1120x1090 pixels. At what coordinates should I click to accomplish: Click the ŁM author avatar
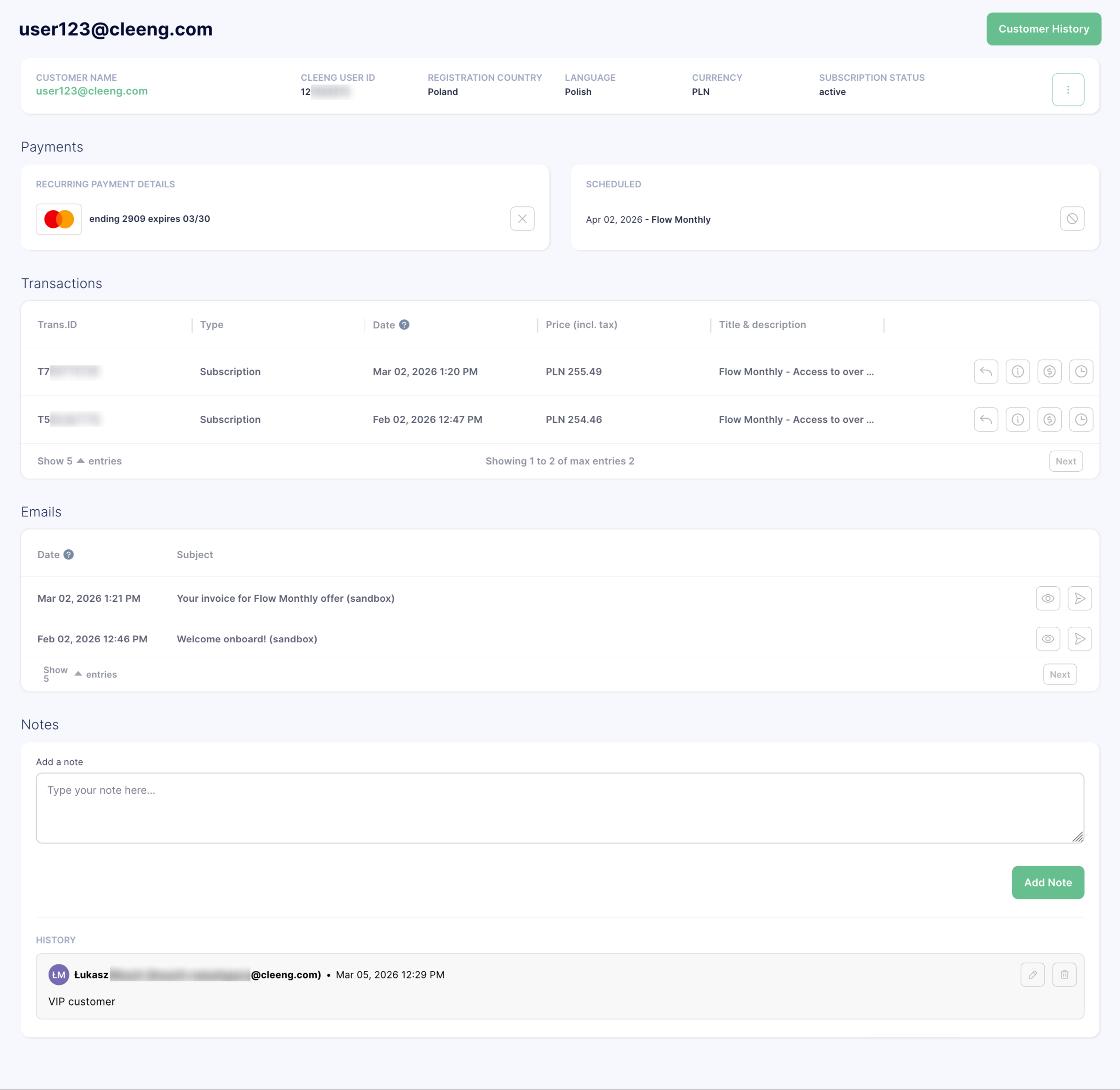coord(59,974)
